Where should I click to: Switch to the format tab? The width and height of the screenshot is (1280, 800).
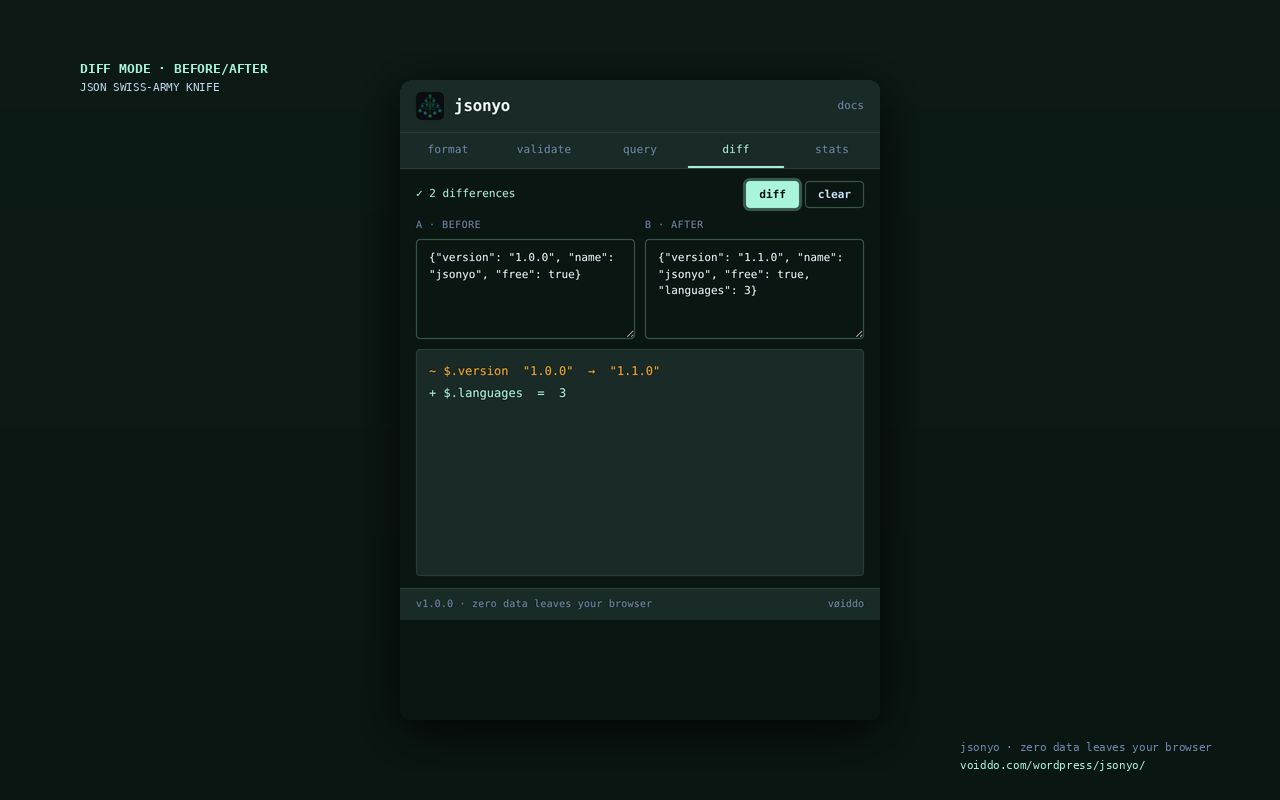coord(448,150)
